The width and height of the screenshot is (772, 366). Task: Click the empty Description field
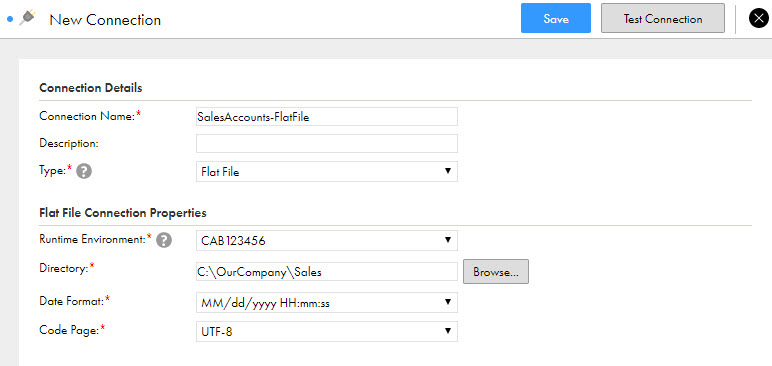[327, 144]
